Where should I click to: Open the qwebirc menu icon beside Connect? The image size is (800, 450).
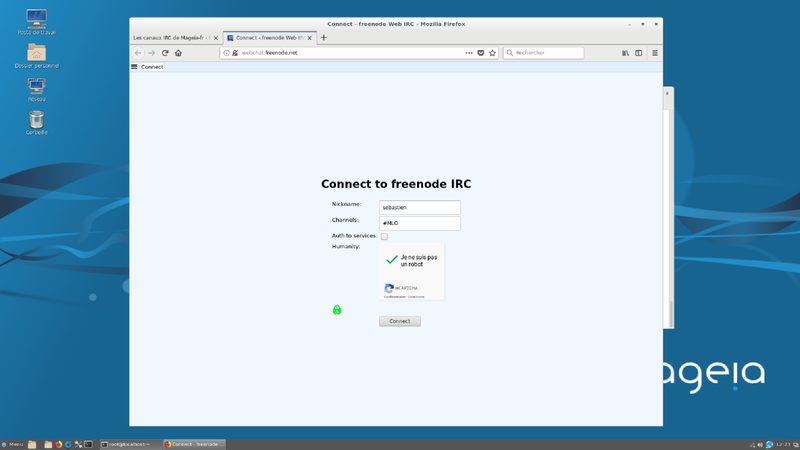pos(134,67)
